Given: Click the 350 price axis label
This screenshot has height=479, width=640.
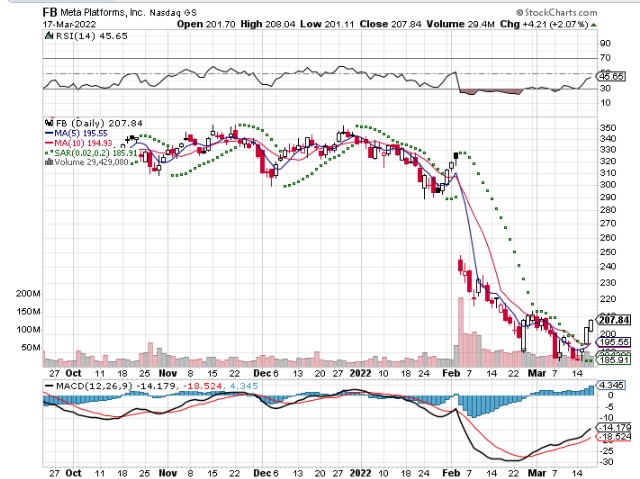Looking at the screenshot, I should coord(608,128).
